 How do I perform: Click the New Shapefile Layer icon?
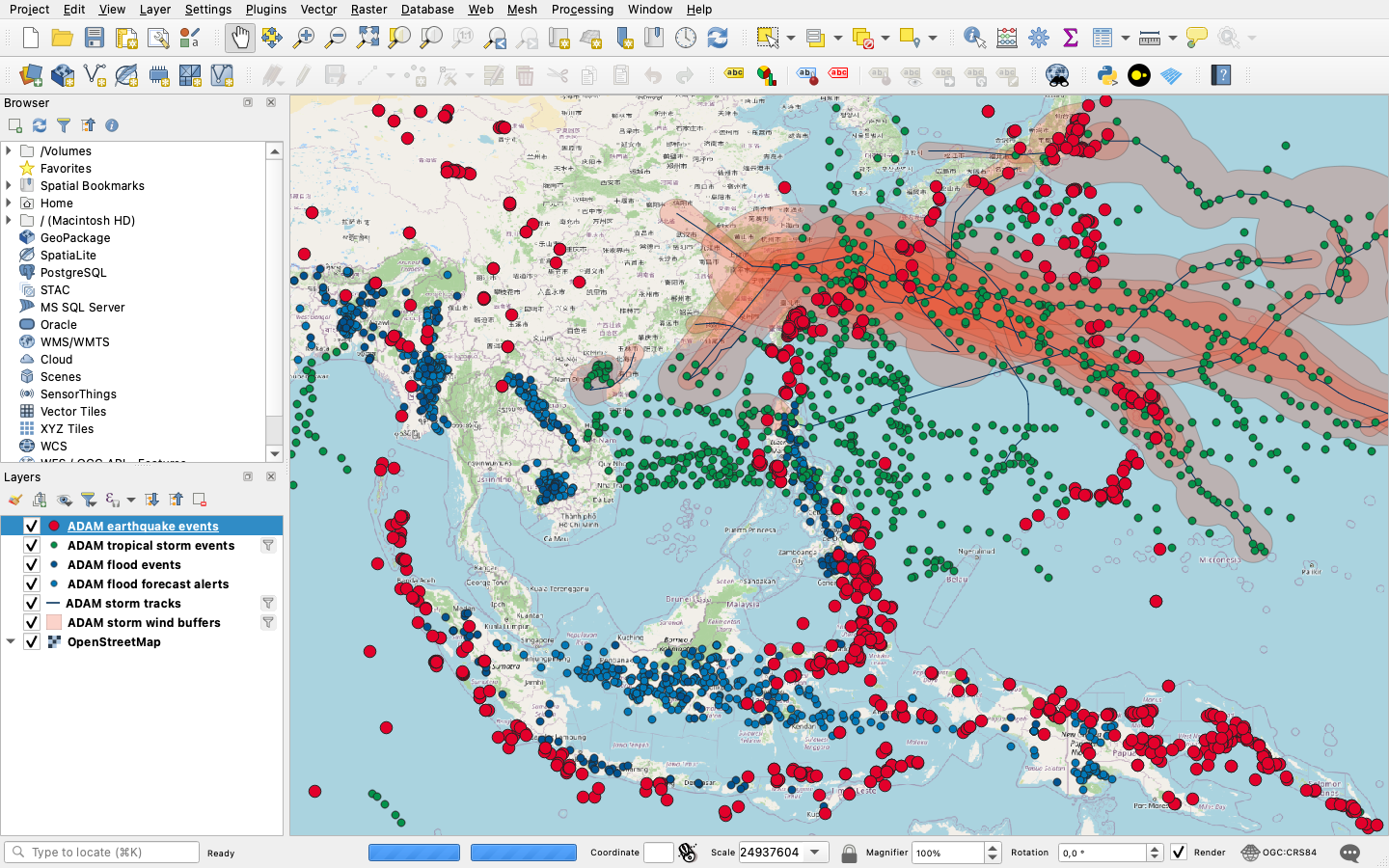95,75
